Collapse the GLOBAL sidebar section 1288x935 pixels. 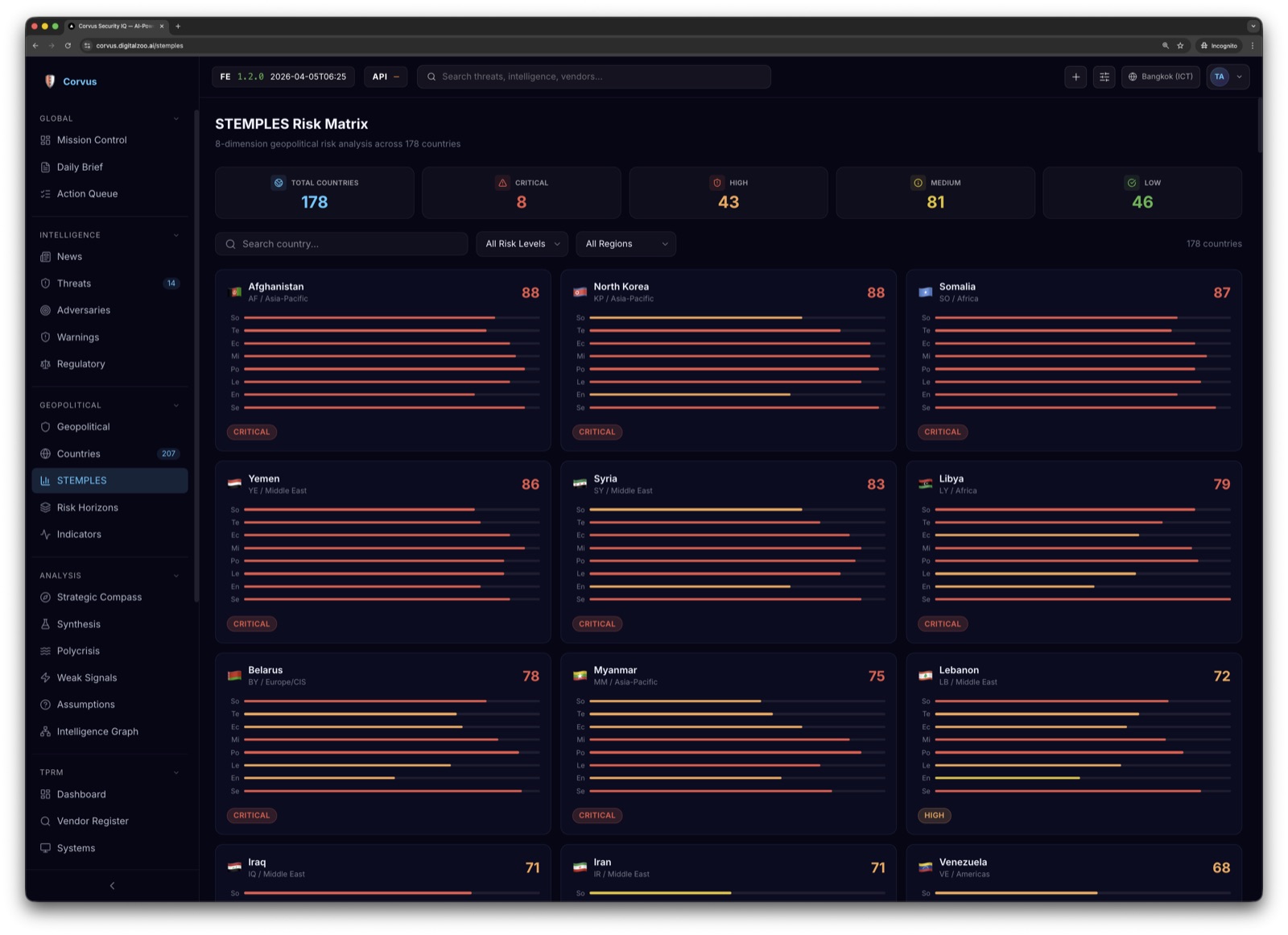tap(176, 119)
